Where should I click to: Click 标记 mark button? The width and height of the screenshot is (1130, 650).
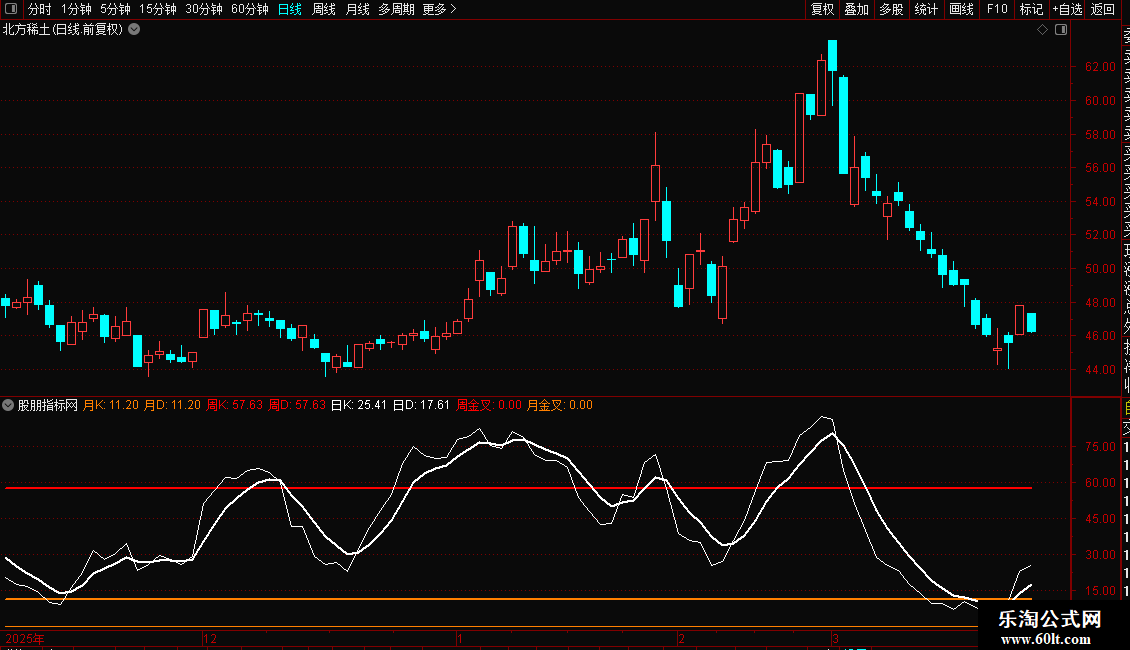[x=1031, y=9]
